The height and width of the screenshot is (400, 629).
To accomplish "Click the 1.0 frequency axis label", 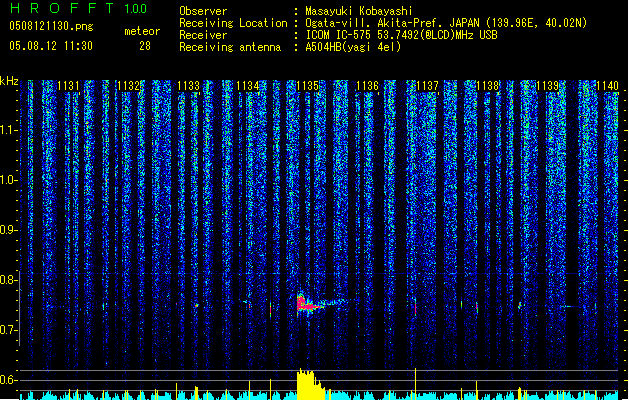I will 9,180.
